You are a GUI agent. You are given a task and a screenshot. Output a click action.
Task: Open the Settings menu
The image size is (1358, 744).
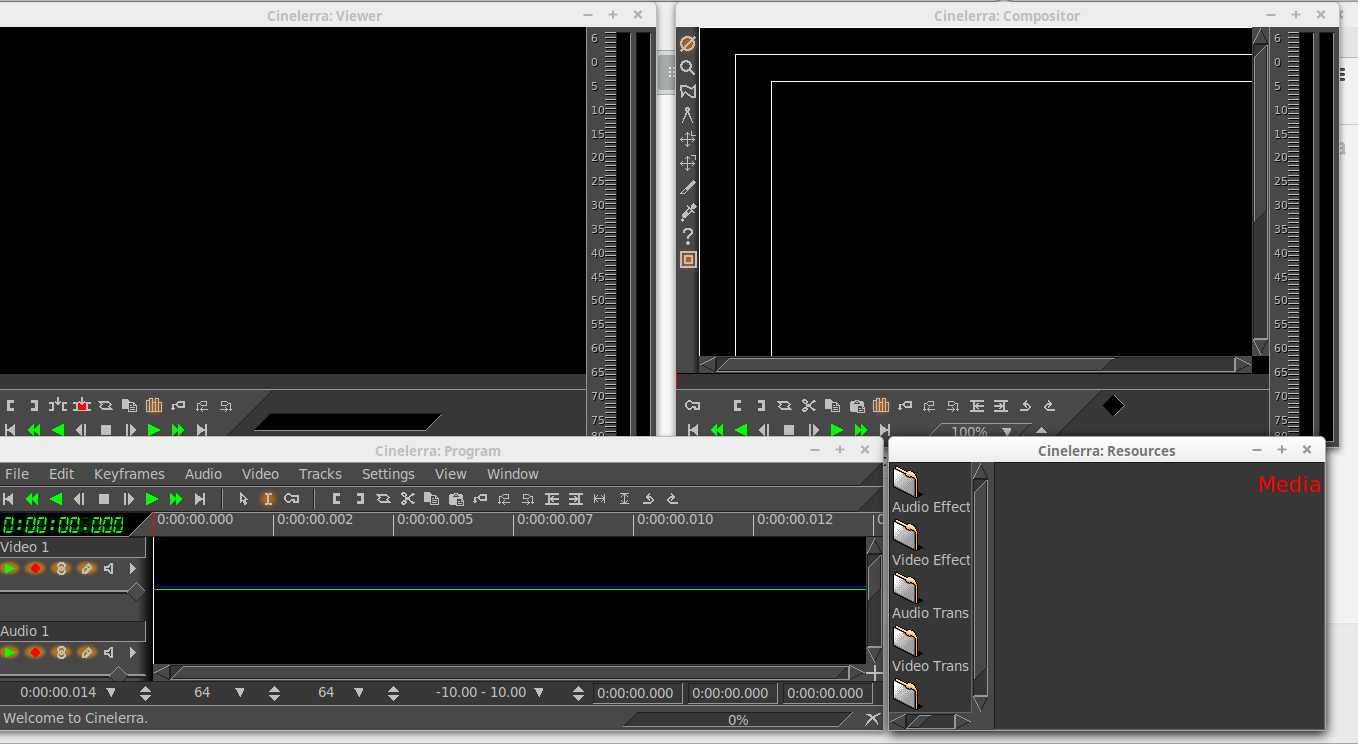coord(388,474)
